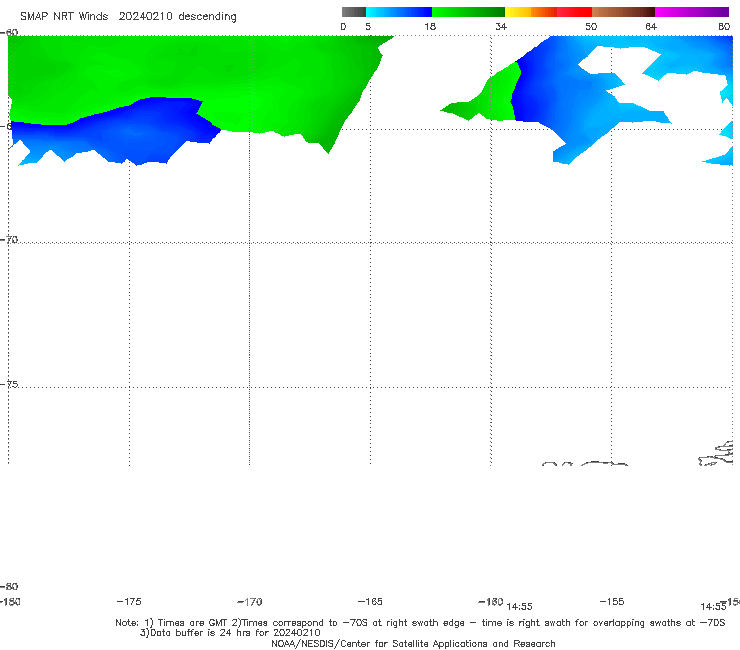Pick the magenta 64-80 color bar segment
The height and width of the screenshot is (650, 740).
pyautogui.click(x=692, y=12)
